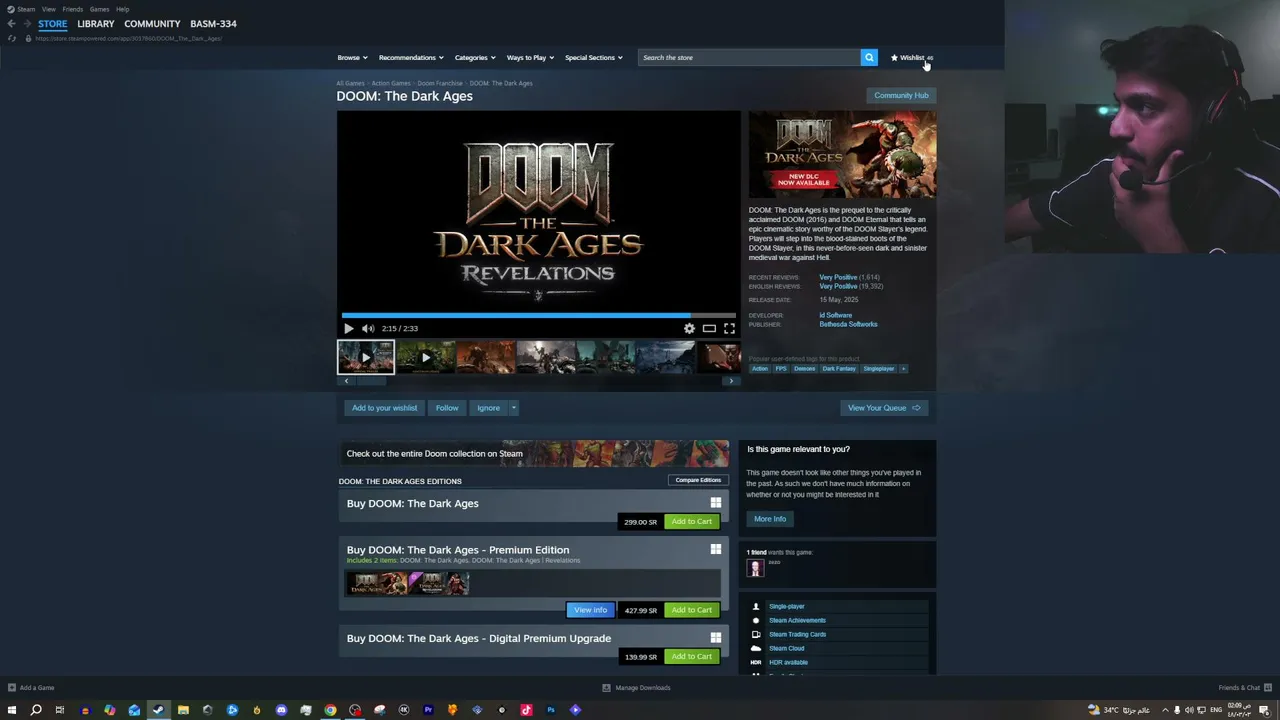Screen dimensions: 1280x720
Task: Click the Dark Fantasy tag
Action: pos(839,369)
